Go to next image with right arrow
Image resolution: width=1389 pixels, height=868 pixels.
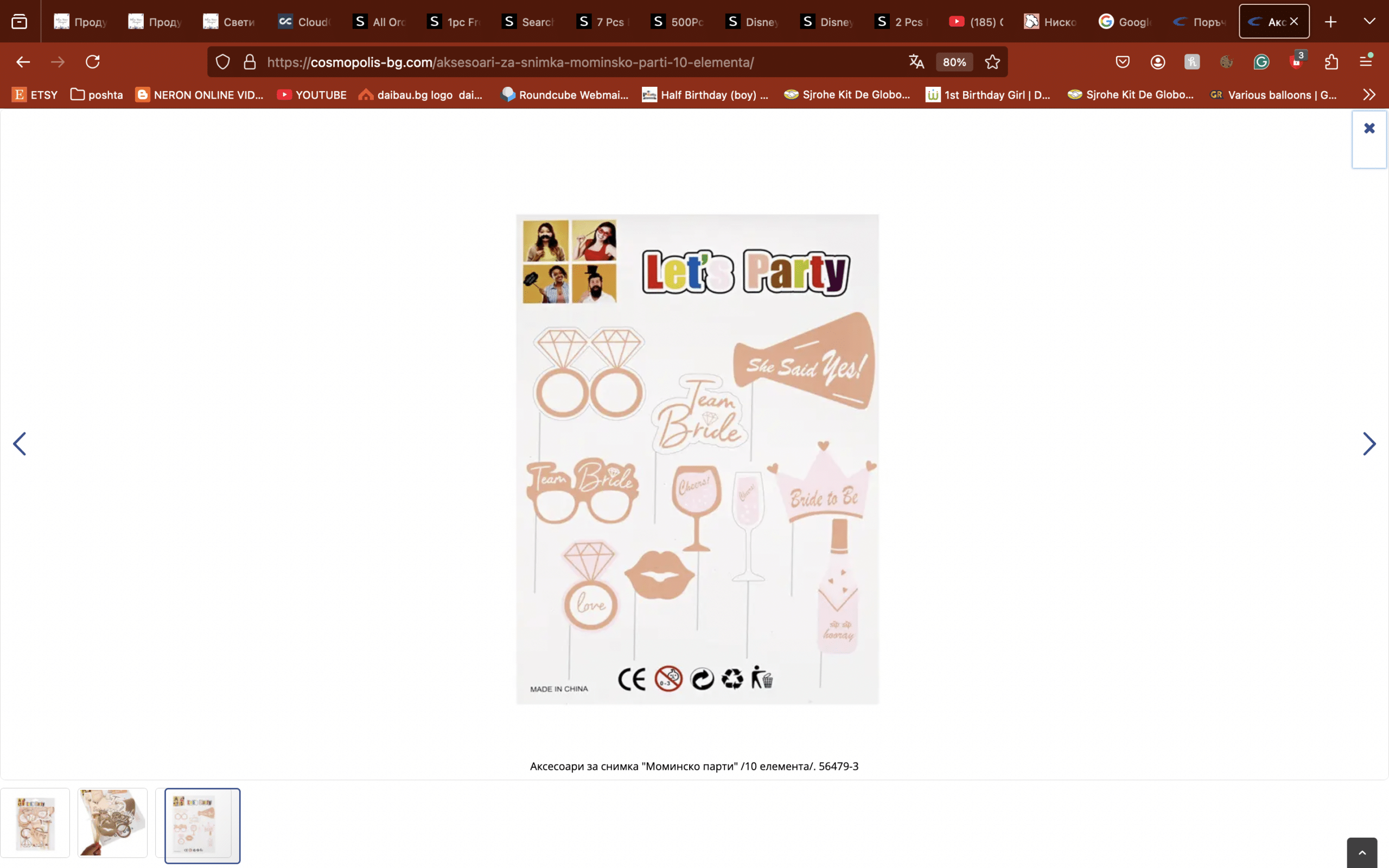1369,444
